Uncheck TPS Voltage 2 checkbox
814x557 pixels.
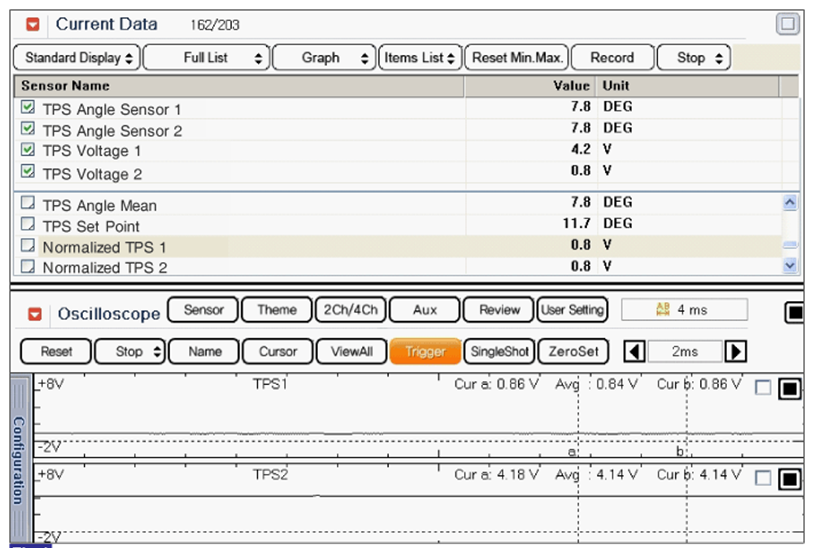[28, 172]
